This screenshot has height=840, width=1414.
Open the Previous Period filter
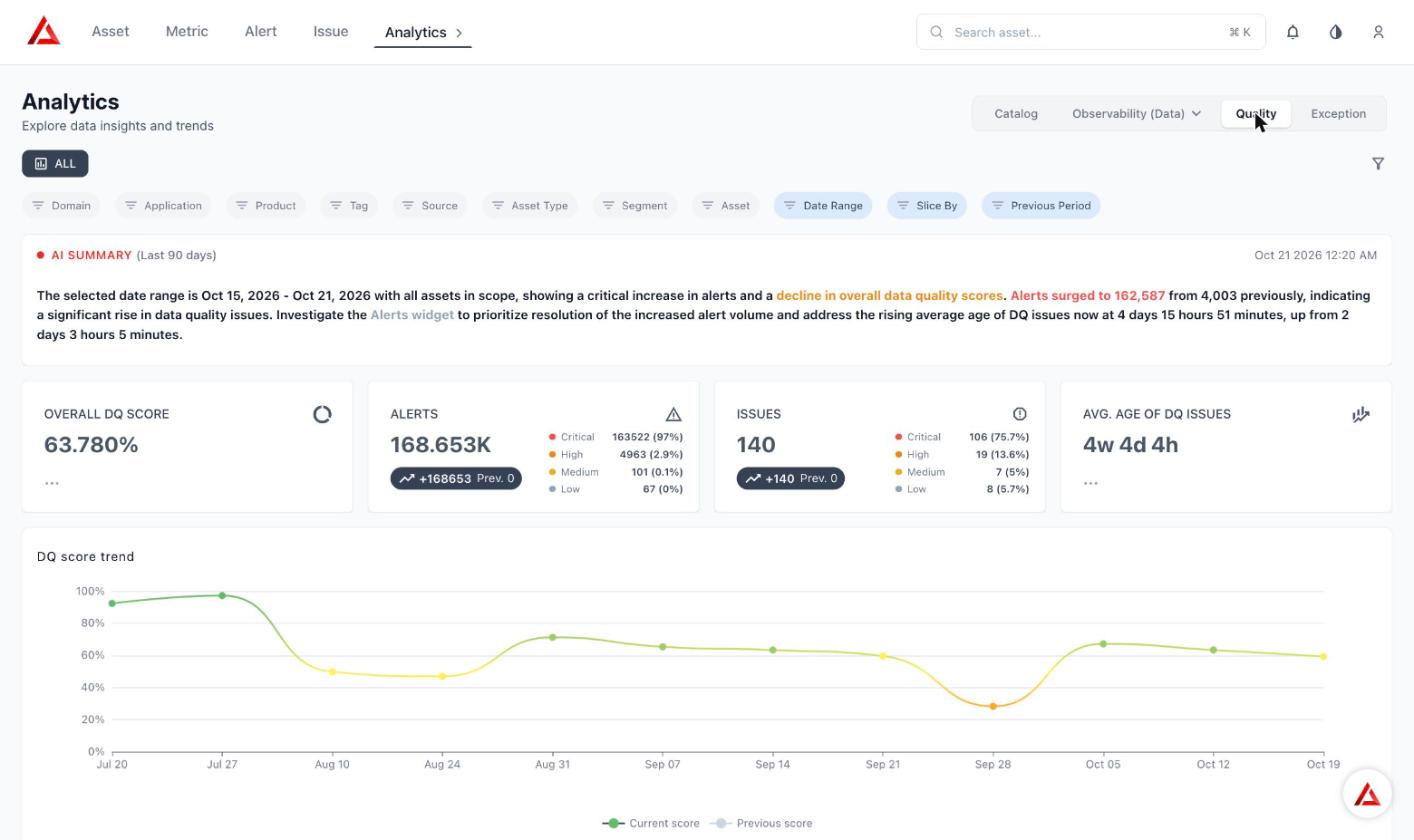[1041, 205]
